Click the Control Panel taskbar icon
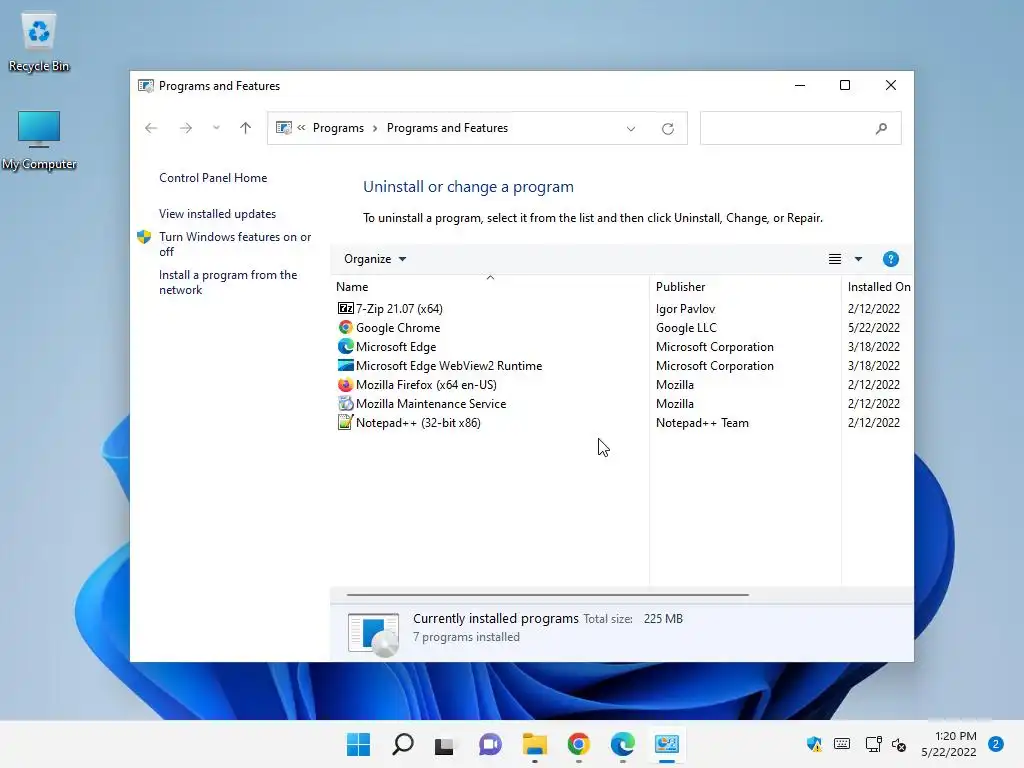1024x768 pixels. click(667, 744)
